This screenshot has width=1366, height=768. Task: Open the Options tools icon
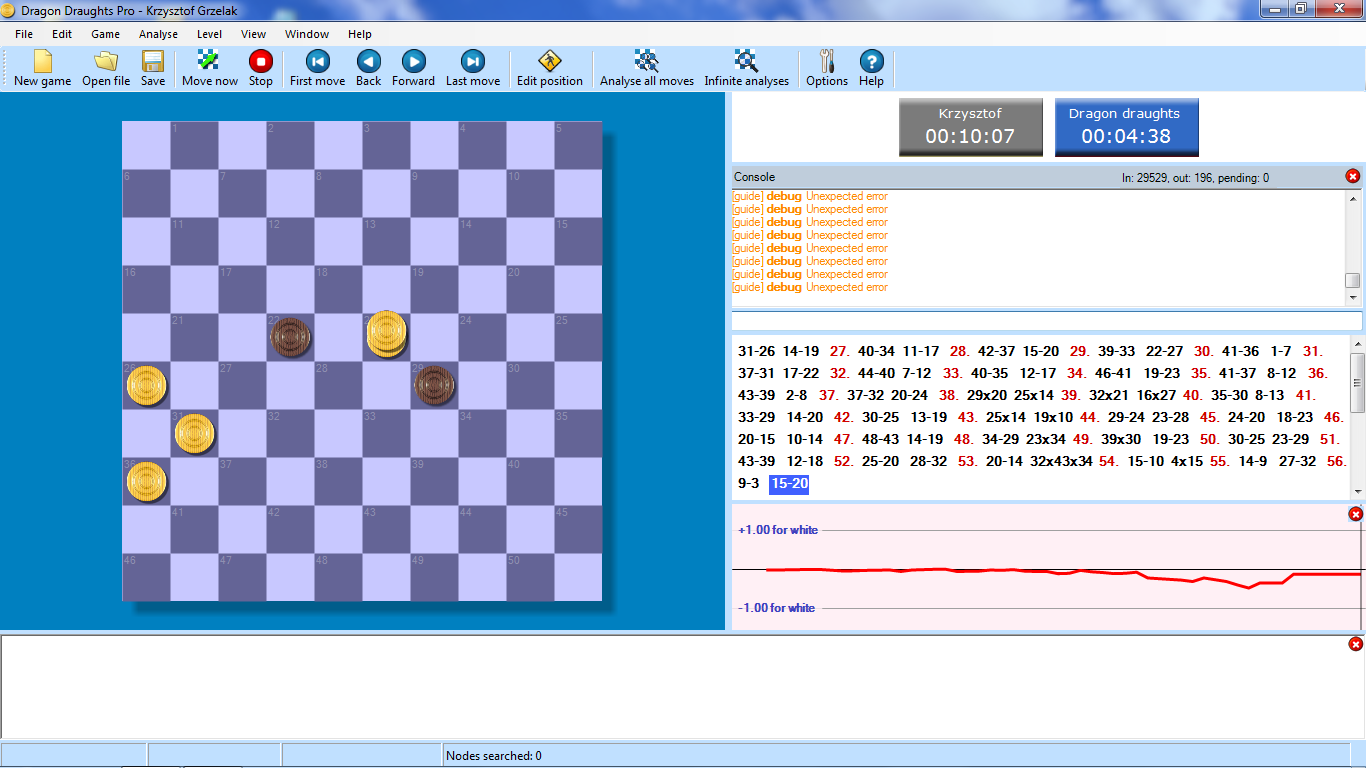(827, 68)
